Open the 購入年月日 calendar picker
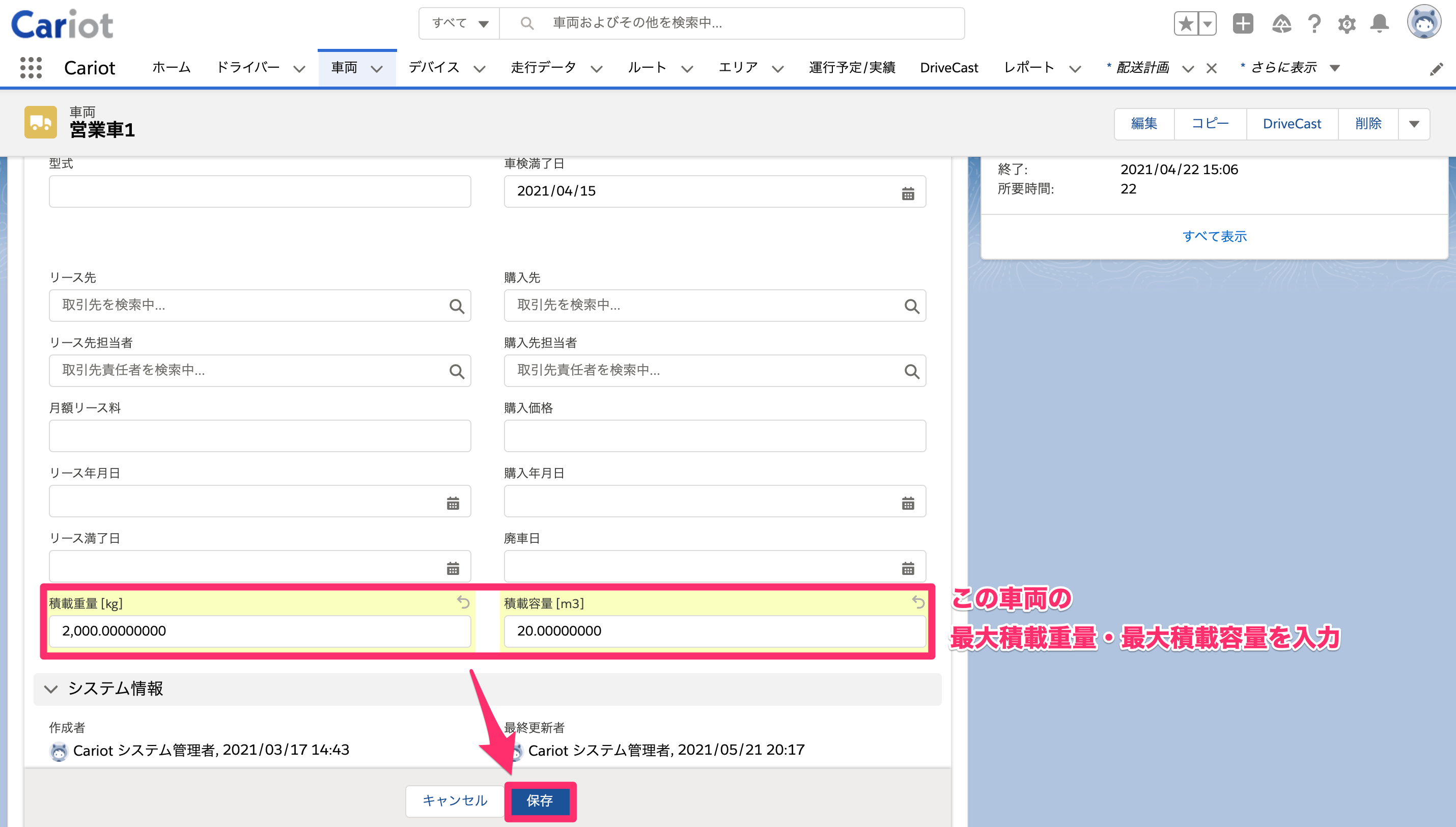Screen dimensions: 1456x827 point(908,503)
